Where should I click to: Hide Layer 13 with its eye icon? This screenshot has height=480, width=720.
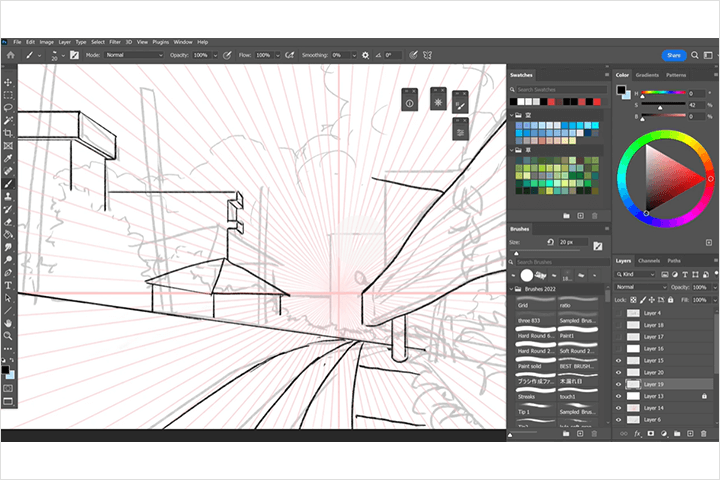click(x=619, y=396)
